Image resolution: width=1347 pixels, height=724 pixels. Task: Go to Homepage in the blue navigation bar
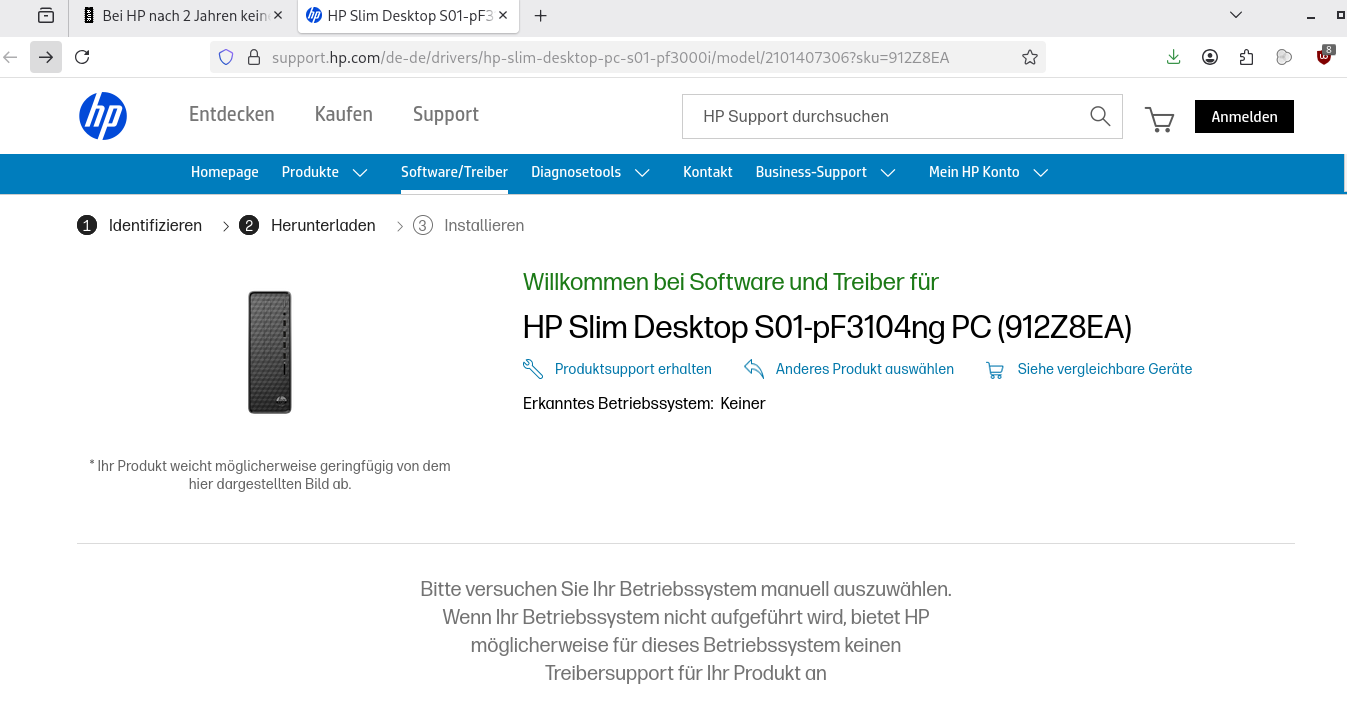(x=225, y=172)
